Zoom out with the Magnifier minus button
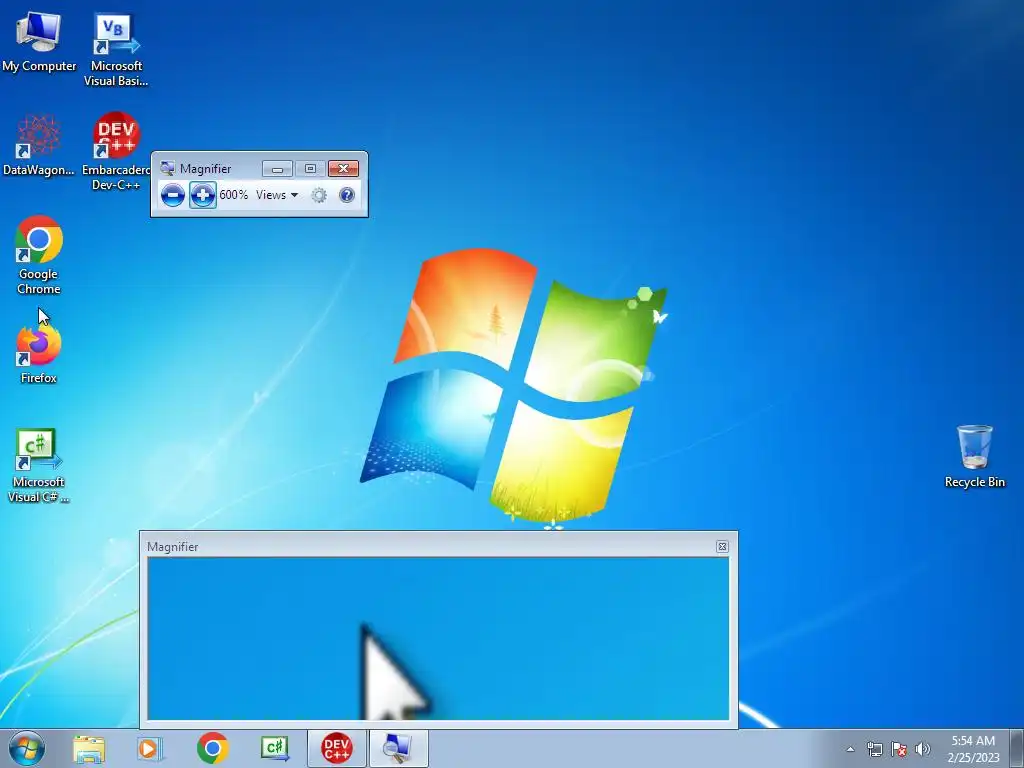The height and width of the screenshot is (768, 1024). coord(172,195)
